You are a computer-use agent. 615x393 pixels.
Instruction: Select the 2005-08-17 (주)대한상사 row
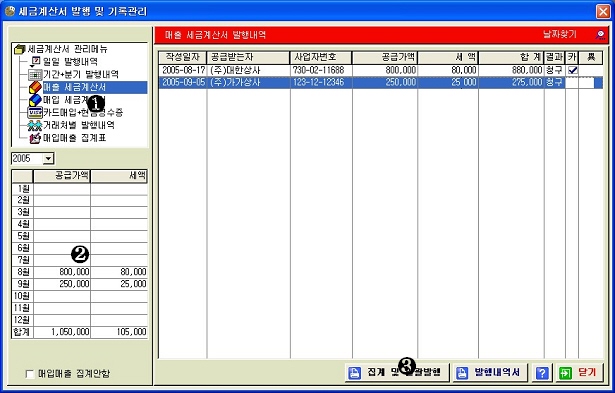(380, 70)
